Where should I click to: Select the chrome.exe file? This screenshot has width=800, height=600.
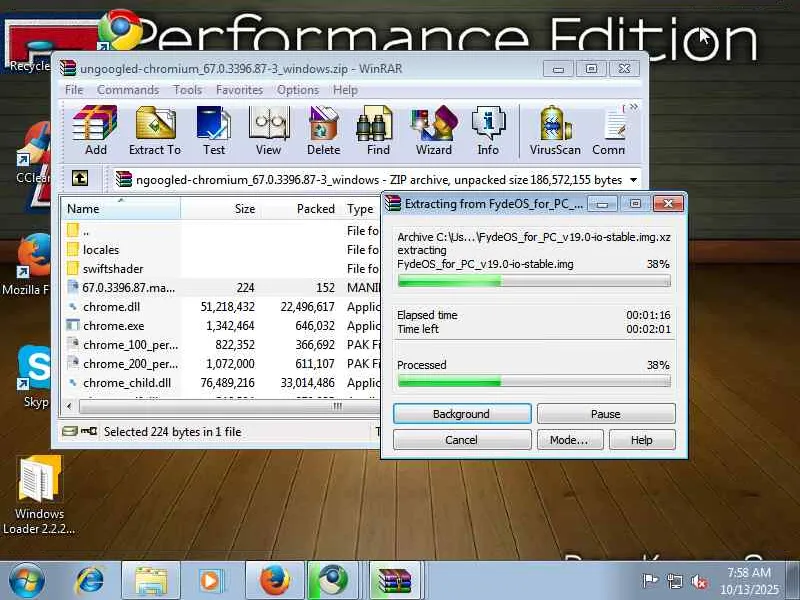(x=221, y=326)
